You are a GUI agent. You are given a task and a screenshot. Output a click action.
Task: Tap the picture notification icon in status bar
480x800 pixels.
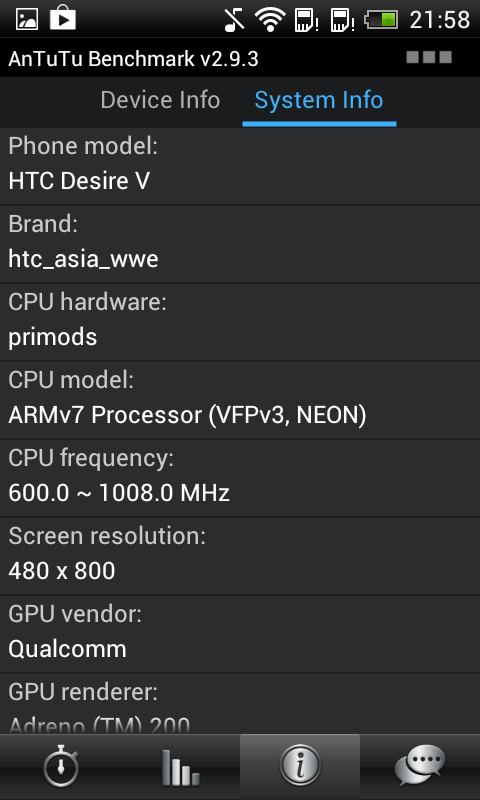(x=27, y=19)
